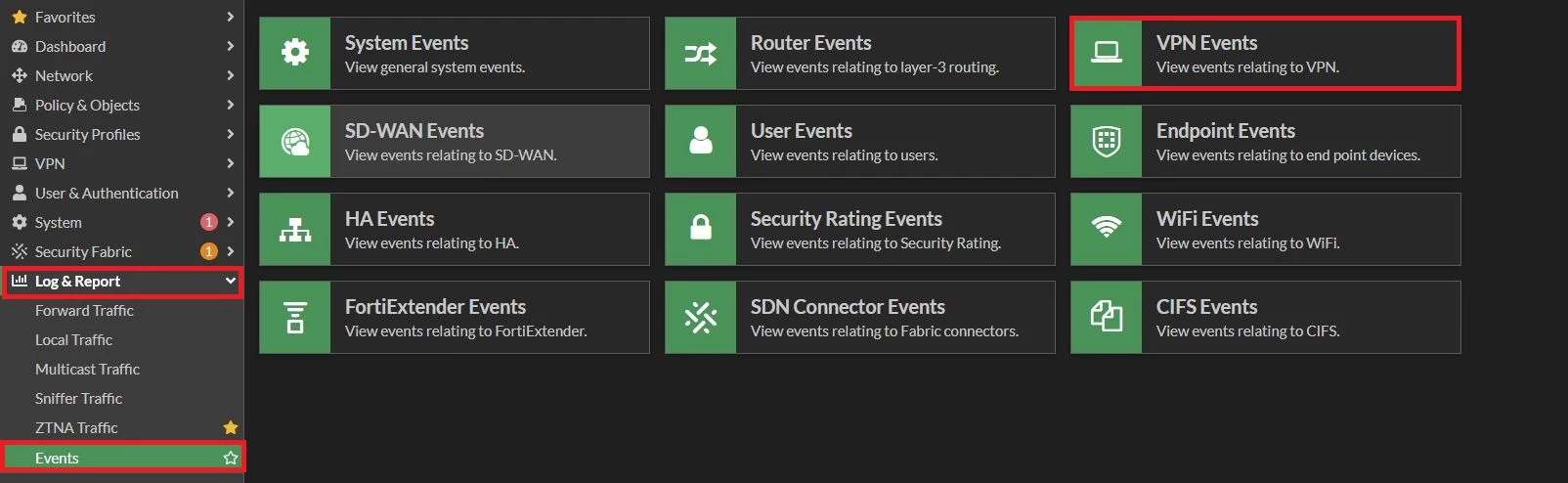
Task: Click the FortiExtender Events icon
Action: point(295,317)
